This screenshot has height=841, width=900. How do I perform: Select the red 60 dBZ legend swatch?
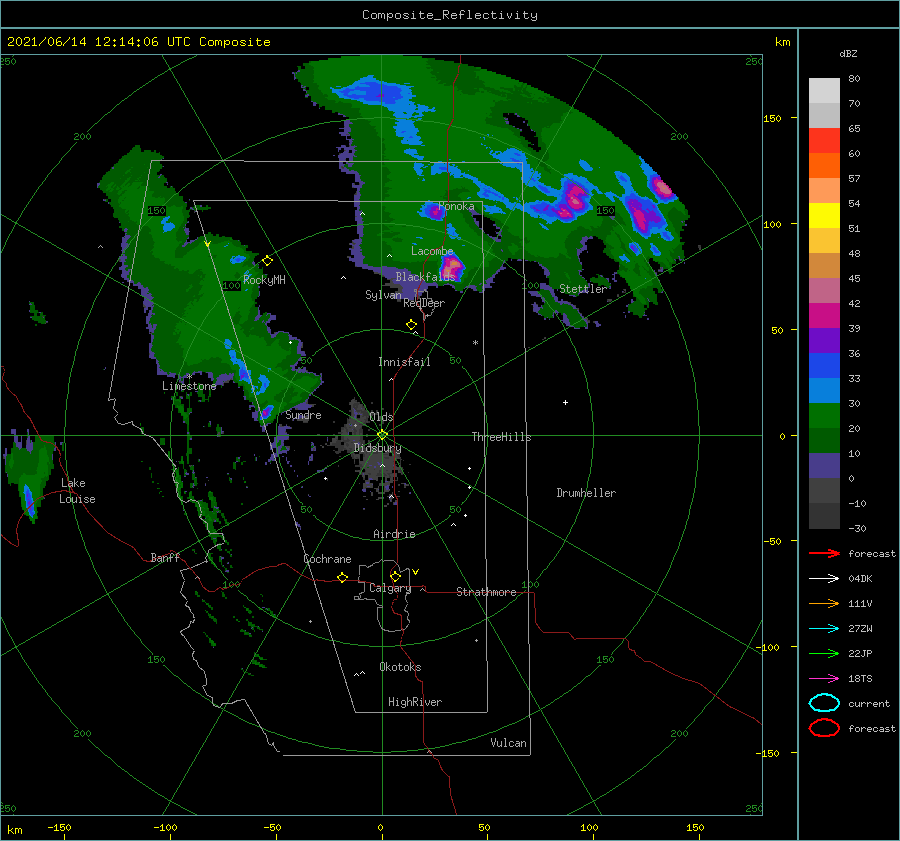point(824,140)
